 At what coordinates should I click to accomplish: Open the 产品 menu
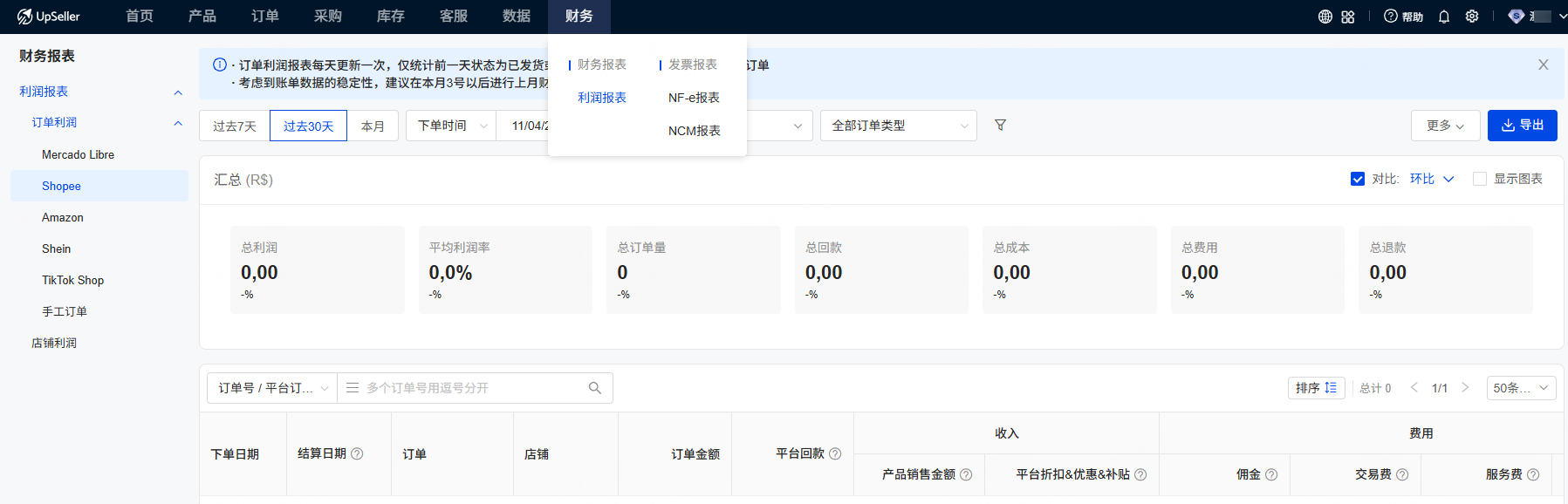click(202, 17)
